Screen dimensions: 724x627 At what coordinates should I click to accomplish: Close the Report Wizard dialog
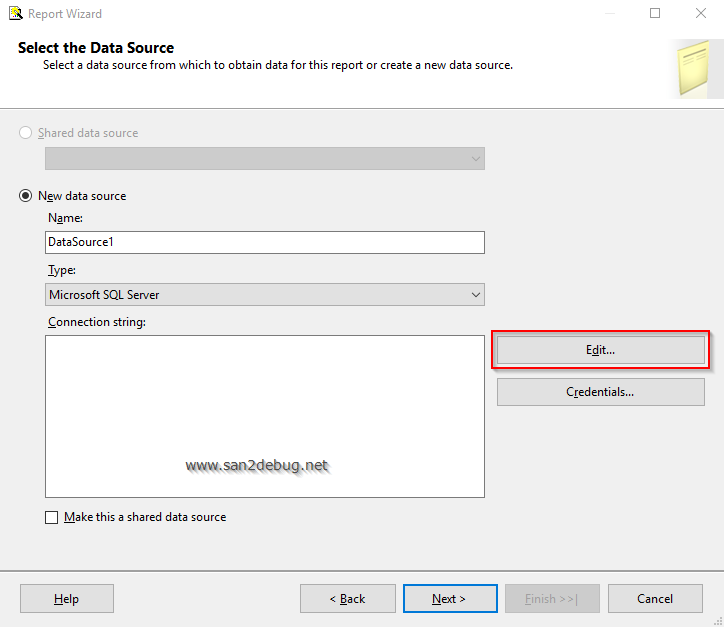click(x=701, y=14)
